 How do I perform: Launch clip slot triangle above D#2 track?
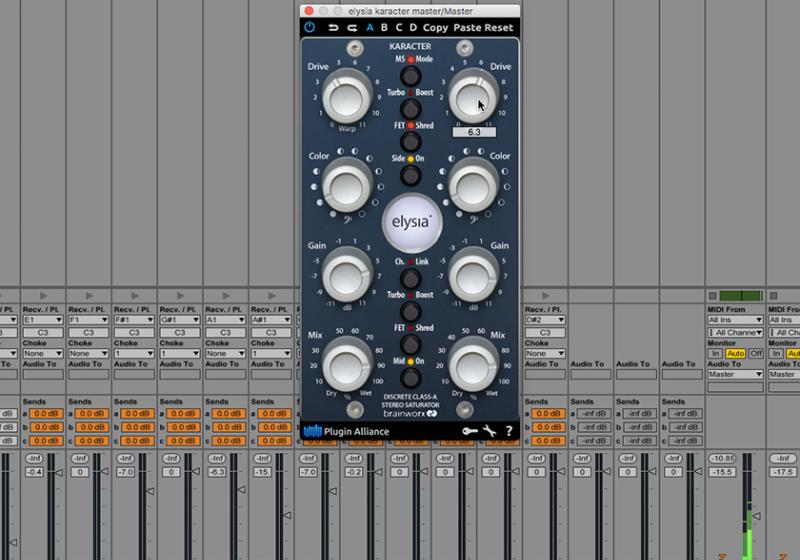click(x=546, y=296)
